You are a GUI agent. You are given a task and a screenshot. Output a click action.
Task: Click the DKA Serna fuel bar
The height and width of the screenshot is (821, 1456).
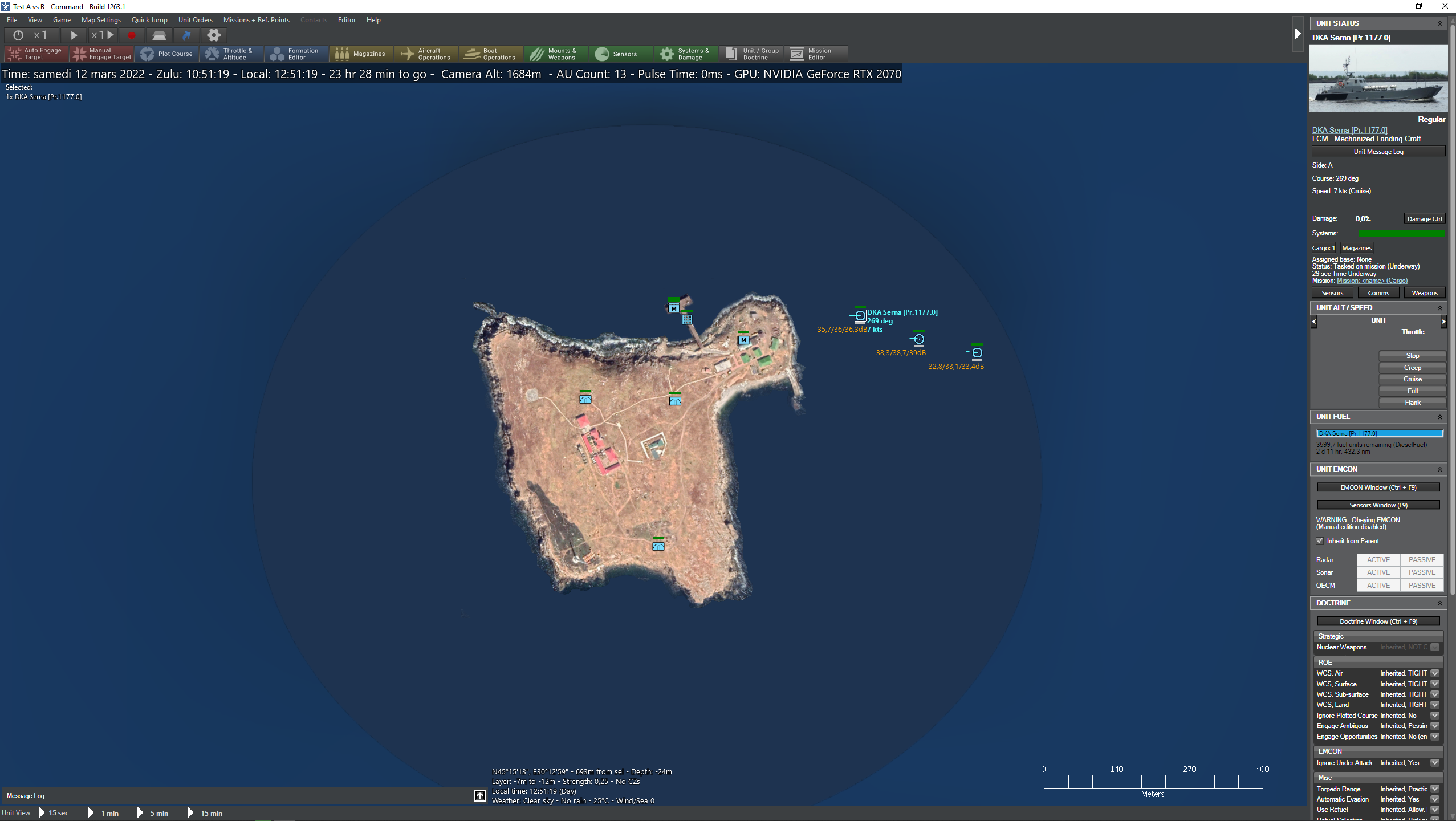(x=1379, y=434)
